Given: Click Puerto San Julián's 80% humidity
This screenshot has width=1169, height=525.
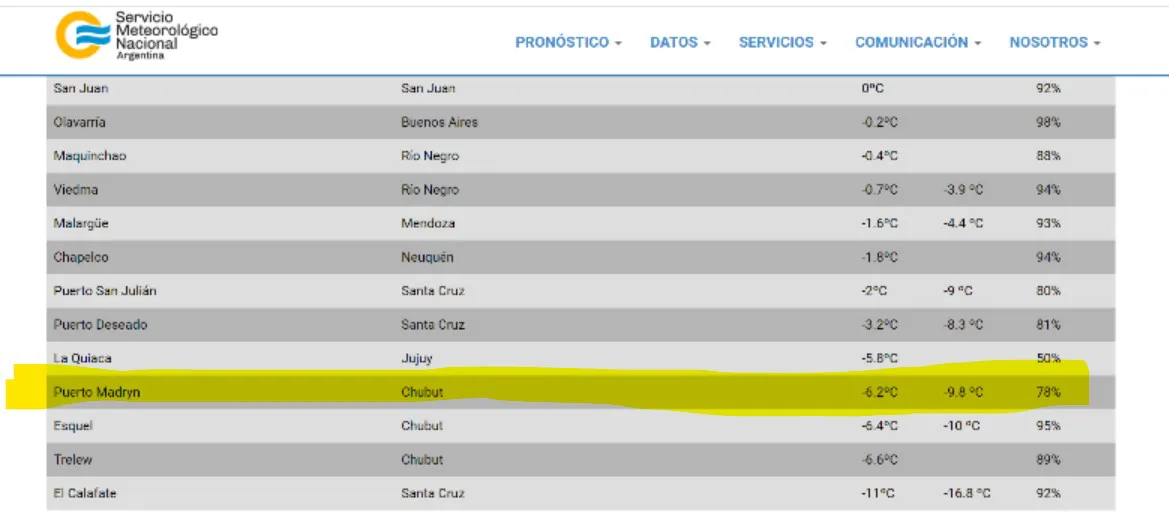Looking at the screenshot, I should pyautogui.click(x=1047, y=291).
